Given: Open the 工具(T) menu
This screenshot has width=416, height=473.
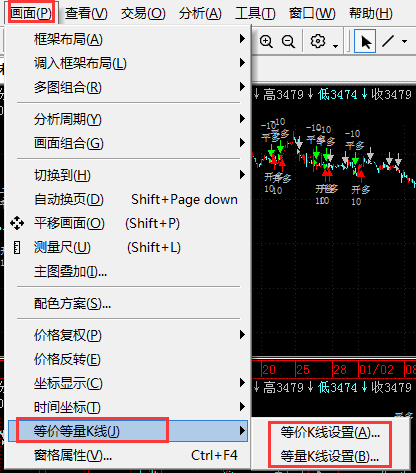Looking at the screenshot, I should (x=255, y=13).
